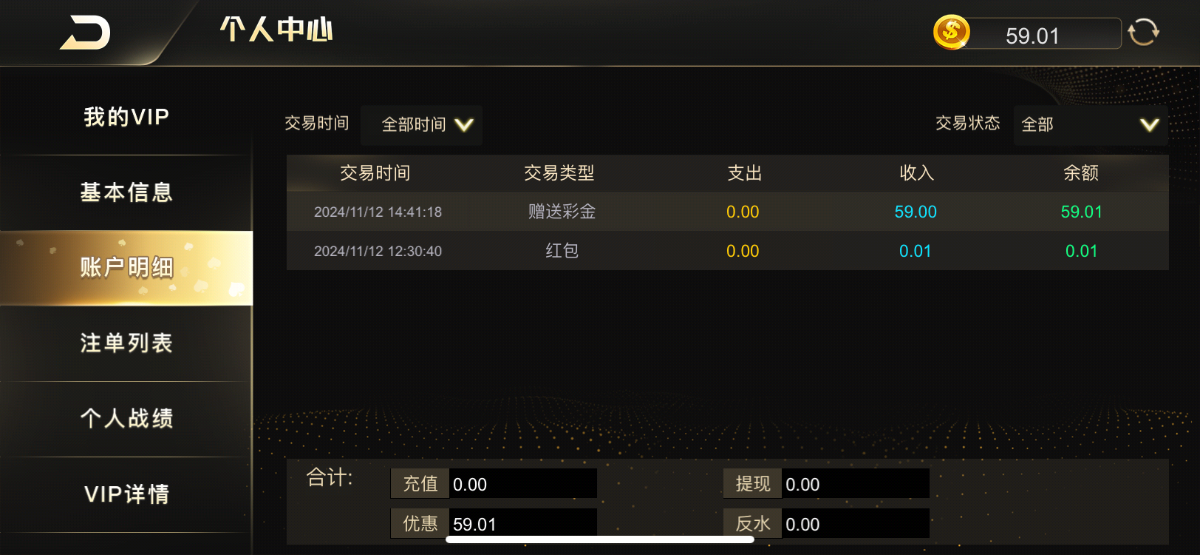Select the 账户明细 tab

click(x=126, y=268)
